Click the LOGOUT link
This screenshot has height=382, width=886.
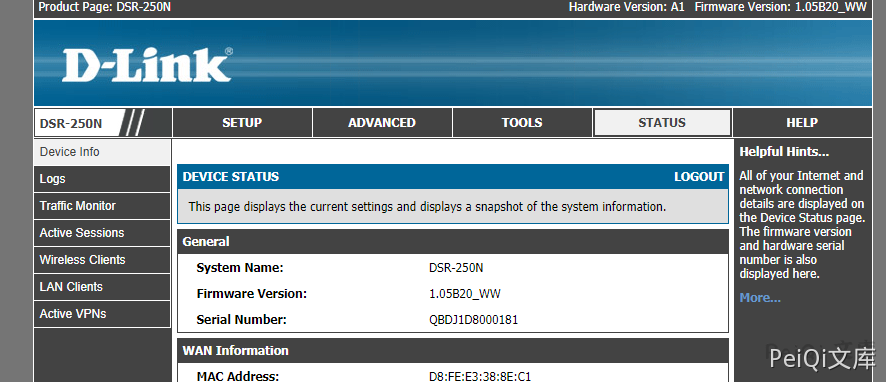(699, 177)
